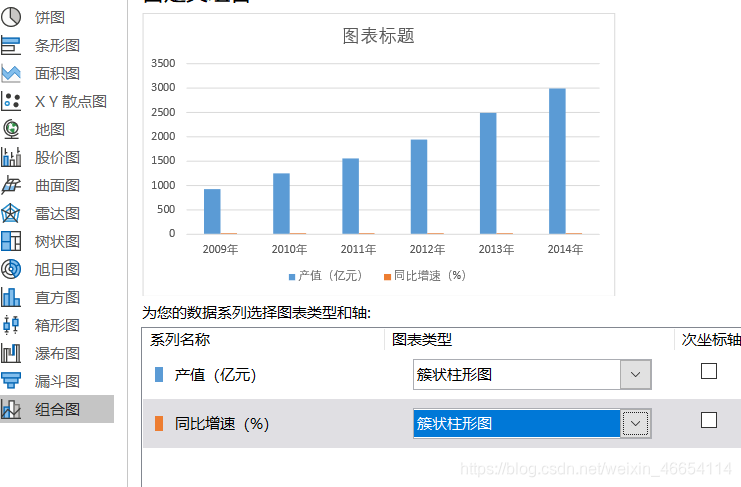Click the 直方图 label in chart list
Image resolution: width=741 pixels, height=487 pixels.
pos(57,297)
